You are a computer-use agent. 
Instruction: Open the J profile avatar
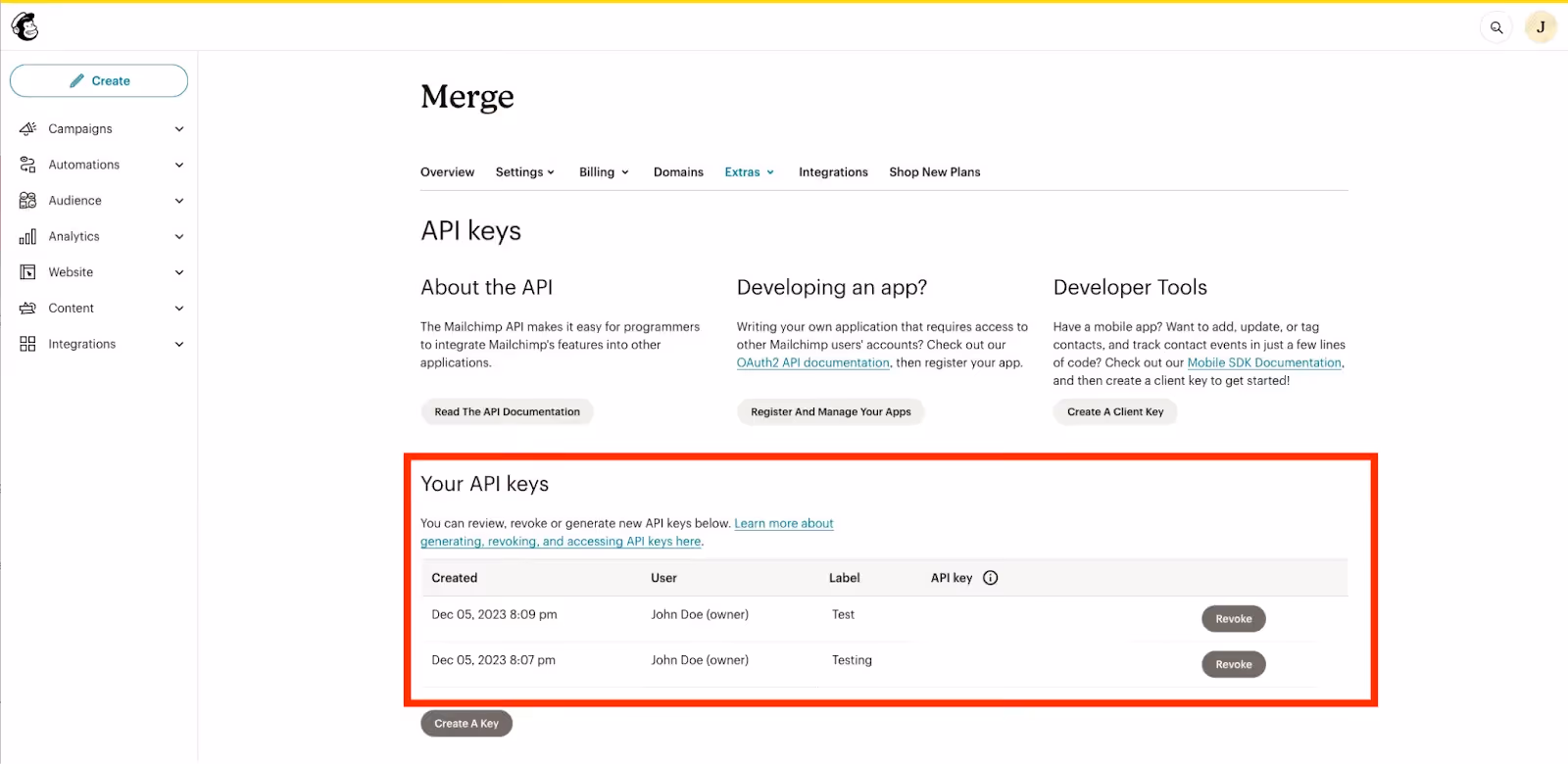pos(1541,27)
